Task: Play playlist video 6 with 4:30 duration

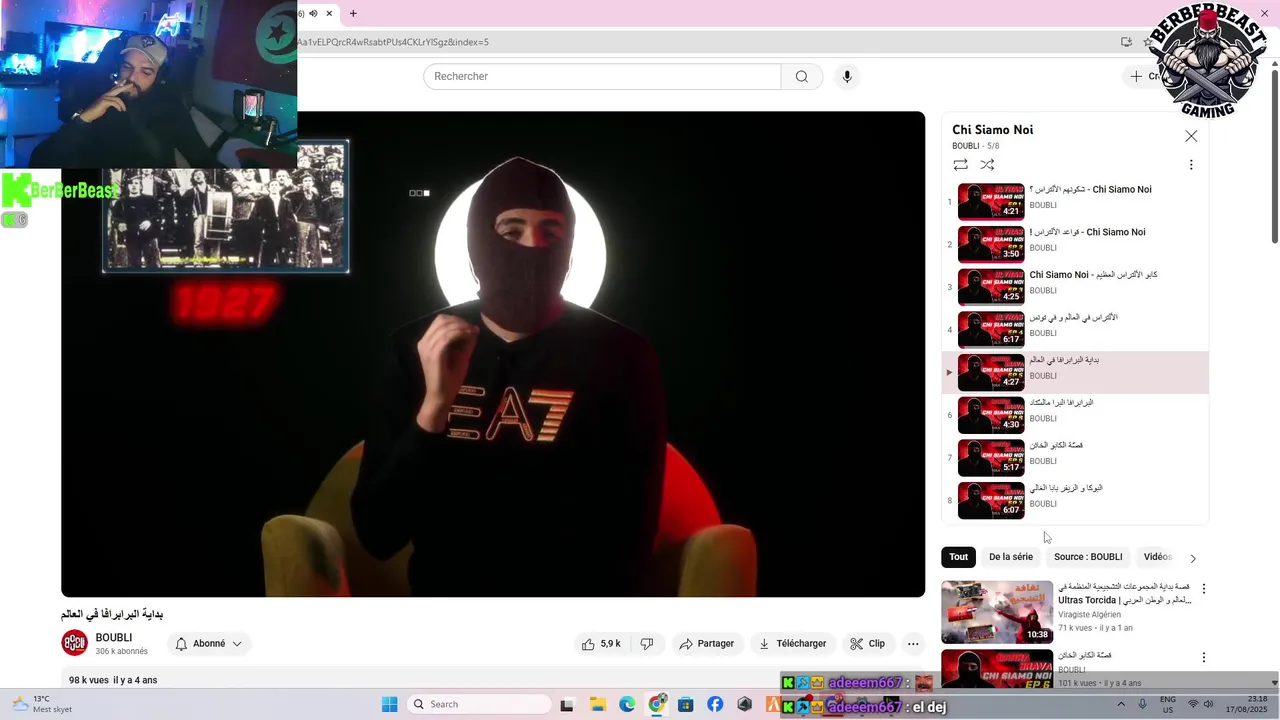Action: tap(991, 415)
